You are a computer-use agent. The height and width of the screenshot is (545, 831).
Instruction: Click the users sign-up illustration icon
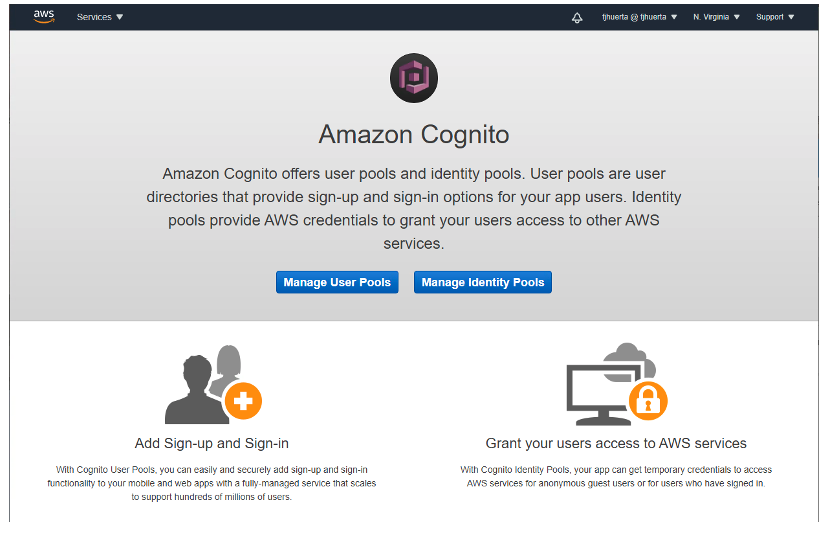pos(213,384)
